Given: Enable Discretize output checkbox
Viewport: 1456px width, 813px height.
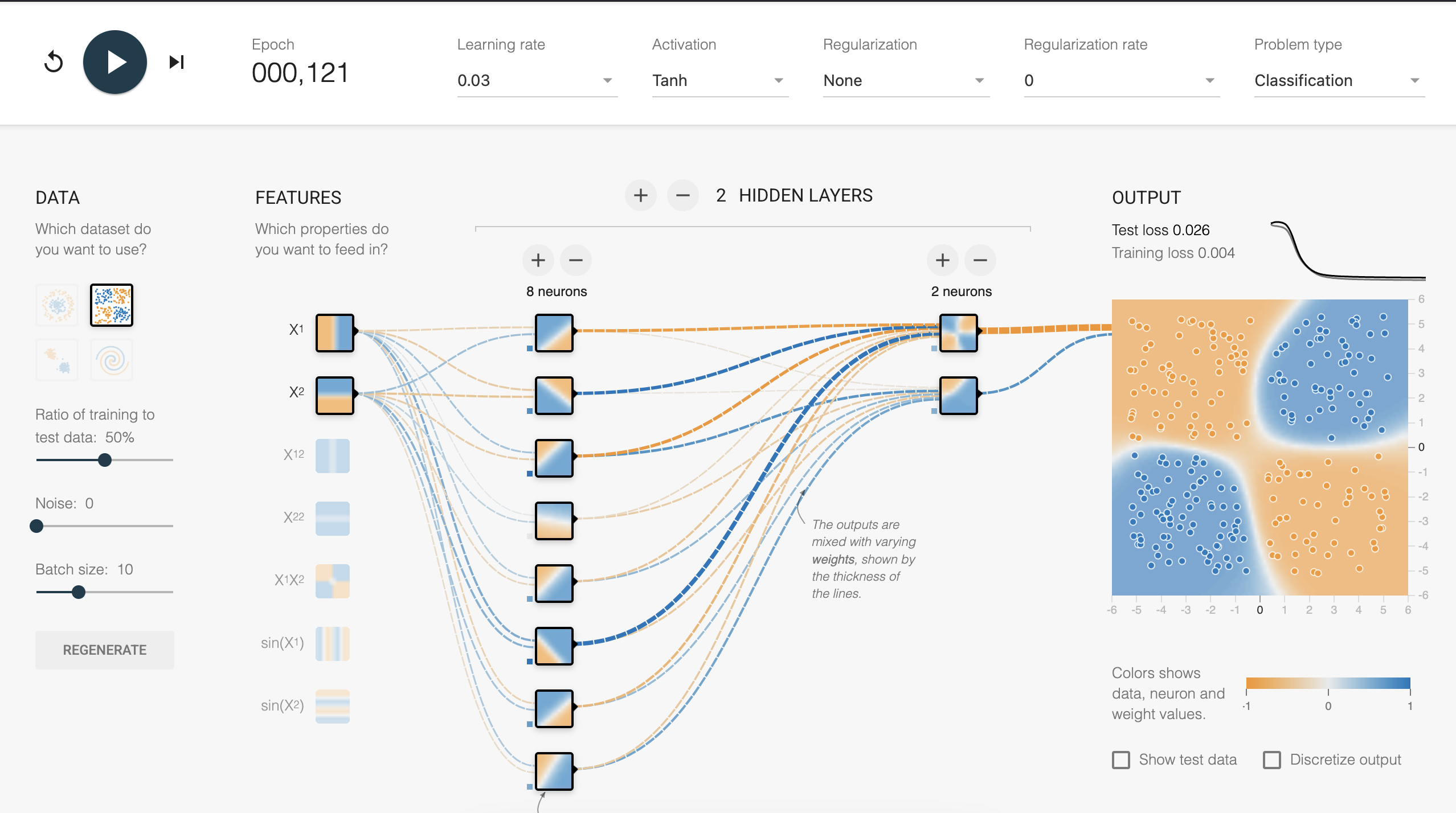Looking at the screenshot, I should pyautogui.click(x=1272, y=760).
